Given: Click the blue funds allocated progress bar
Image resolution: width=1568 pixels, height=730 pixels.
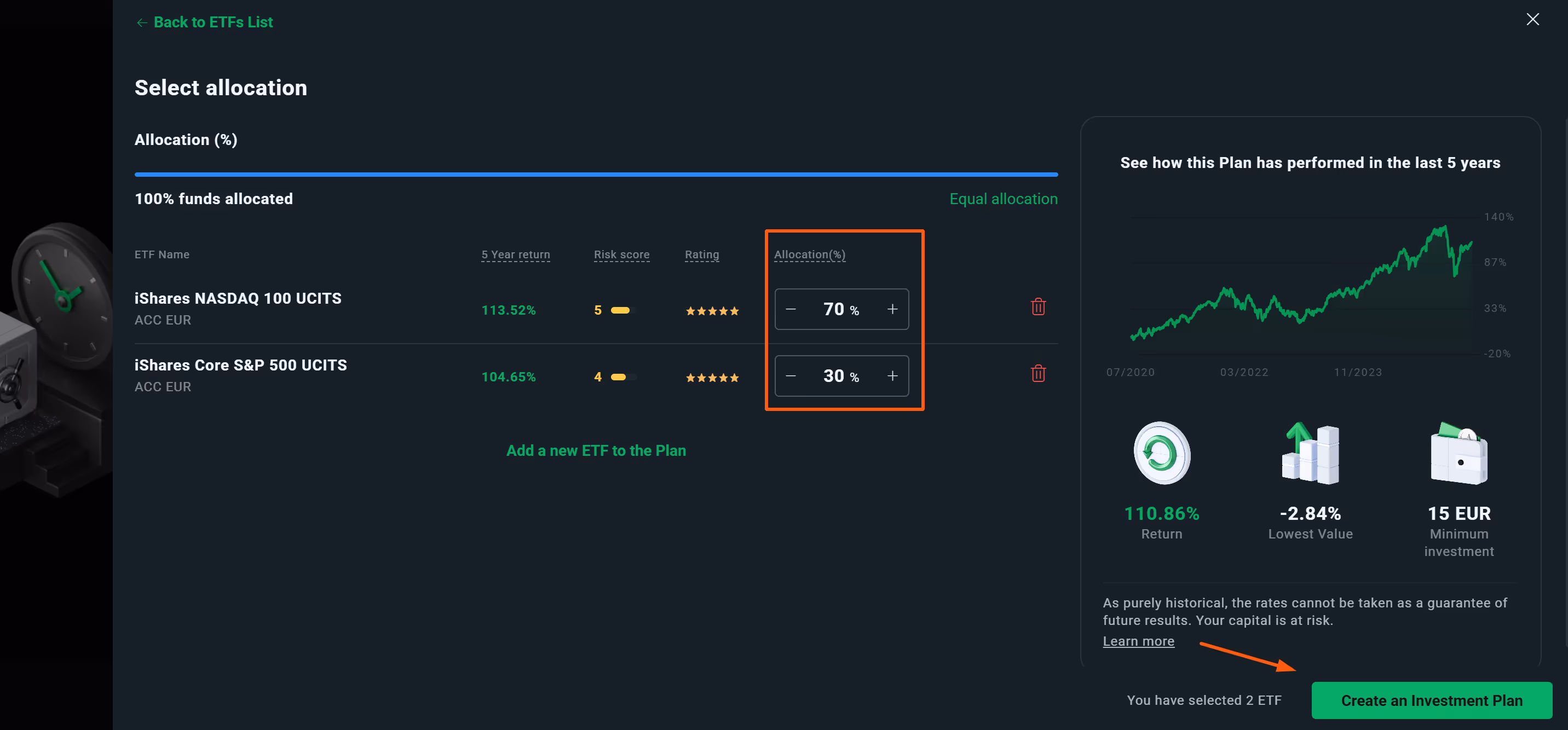Looking at the screenshot, I should click(x=596, y=175).
